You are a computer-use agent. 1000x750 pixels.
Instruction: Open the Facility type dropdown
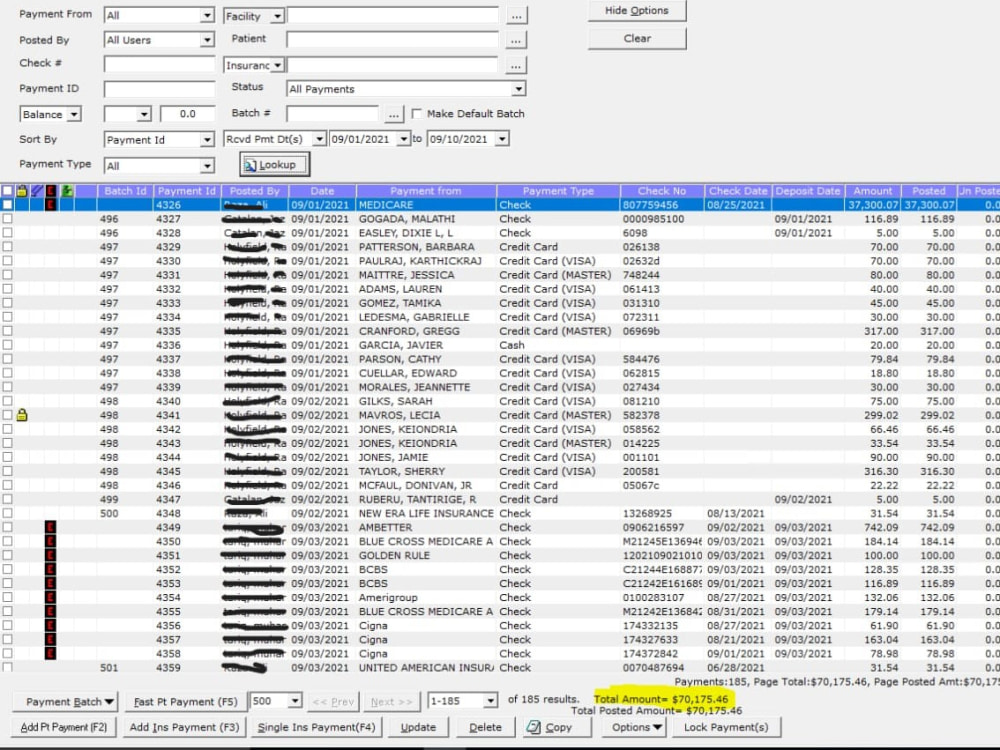click(x=277, y=16)
